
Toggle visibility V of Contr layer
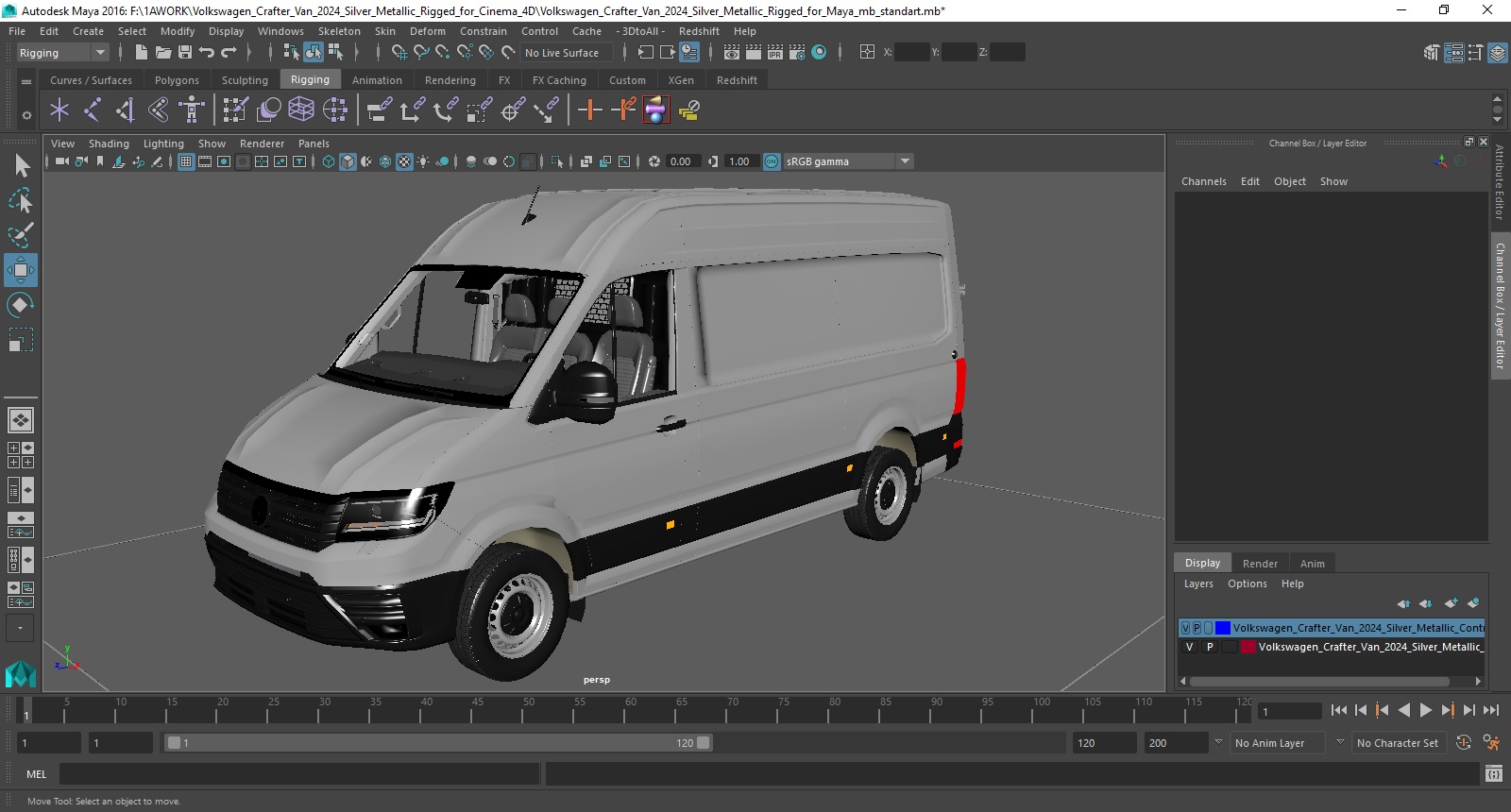pos(1185,628)
